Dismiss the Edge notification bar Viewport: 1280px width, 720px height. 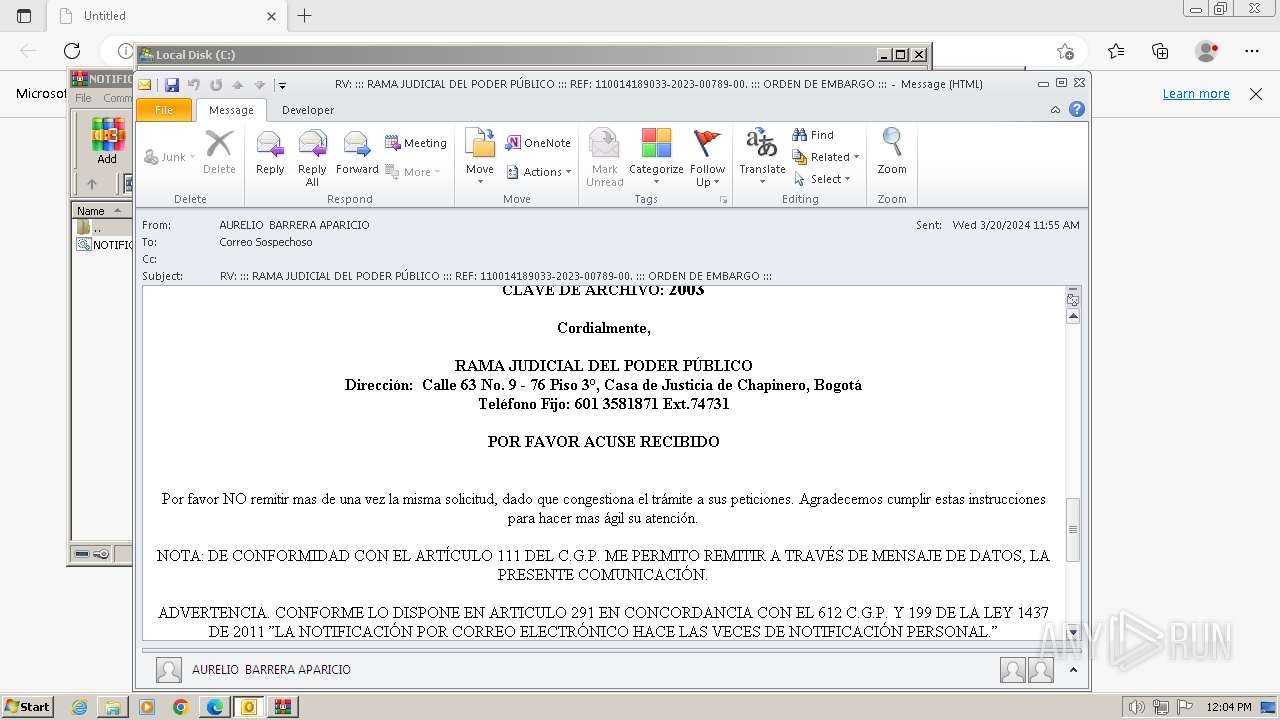1256,93
